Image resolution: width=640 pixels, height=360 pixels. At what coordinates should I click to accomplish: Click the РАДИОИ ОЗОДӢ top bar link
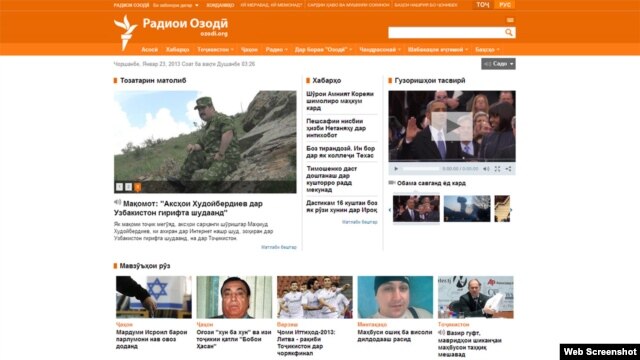[x=131, y=5]
